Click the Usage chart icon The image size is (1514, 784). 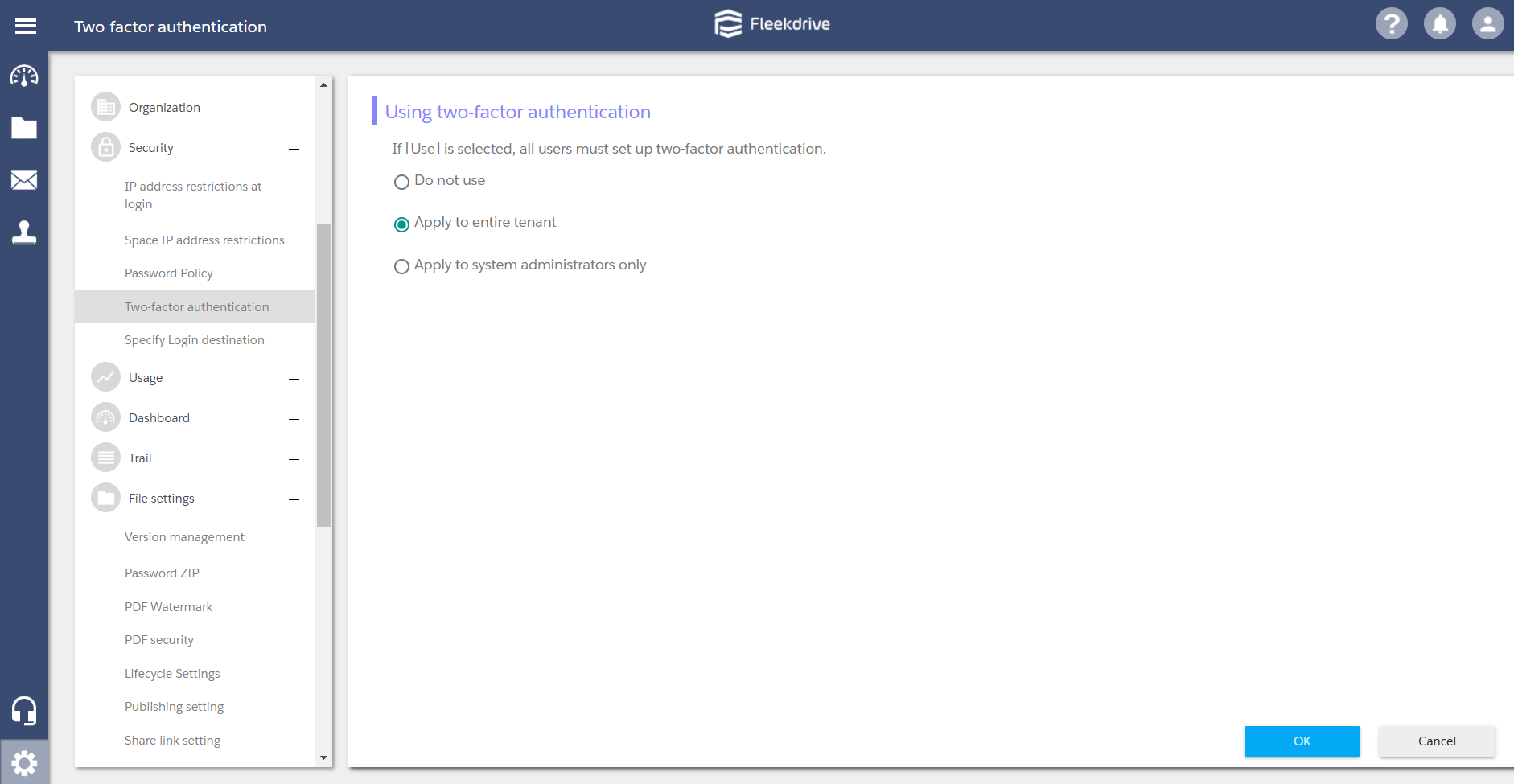click(x=106, y=377)
